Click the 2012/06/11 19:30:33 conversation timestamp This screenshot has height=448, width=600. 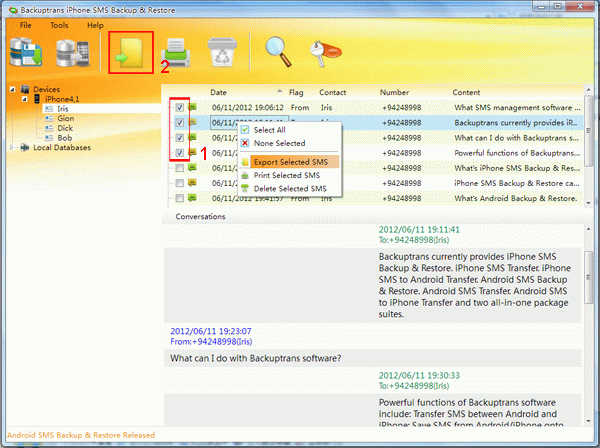[419, 375]
